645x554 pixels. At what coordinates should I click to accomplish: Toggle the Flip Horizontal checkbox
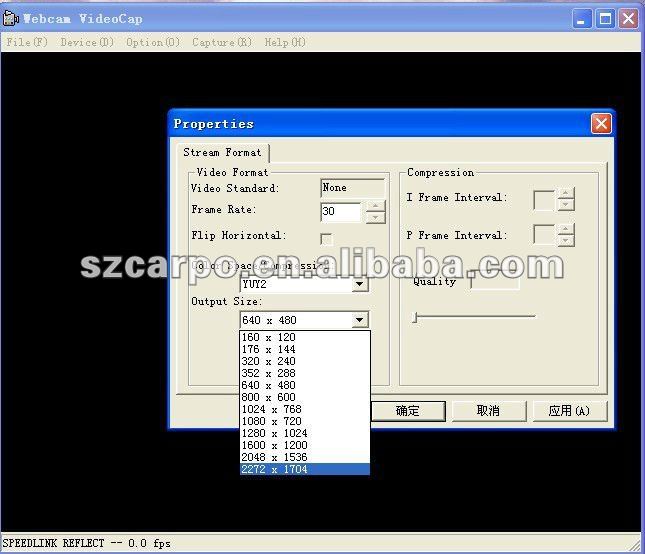pos(327,239)
